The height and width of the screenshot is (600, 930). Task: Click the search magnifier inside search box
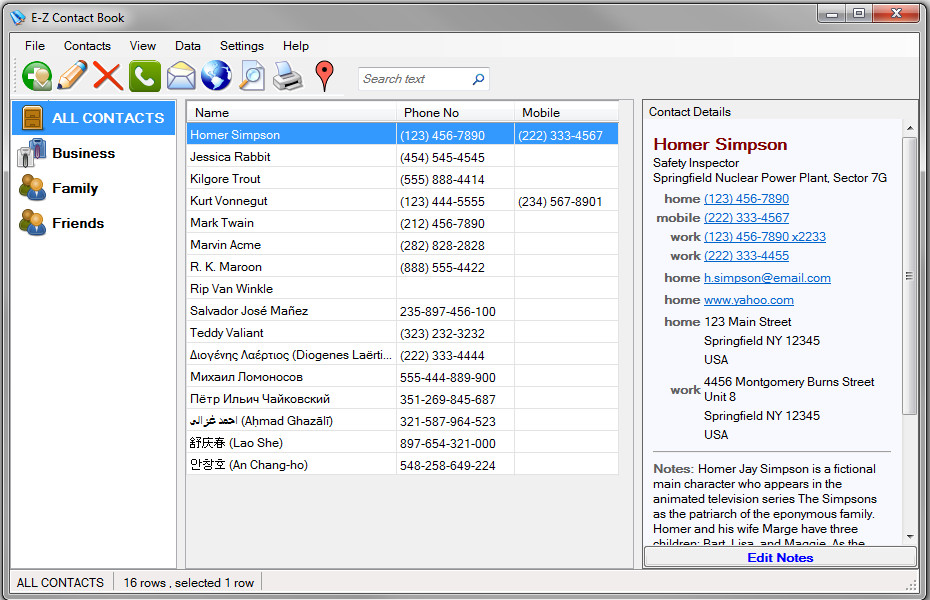(478, 79)
